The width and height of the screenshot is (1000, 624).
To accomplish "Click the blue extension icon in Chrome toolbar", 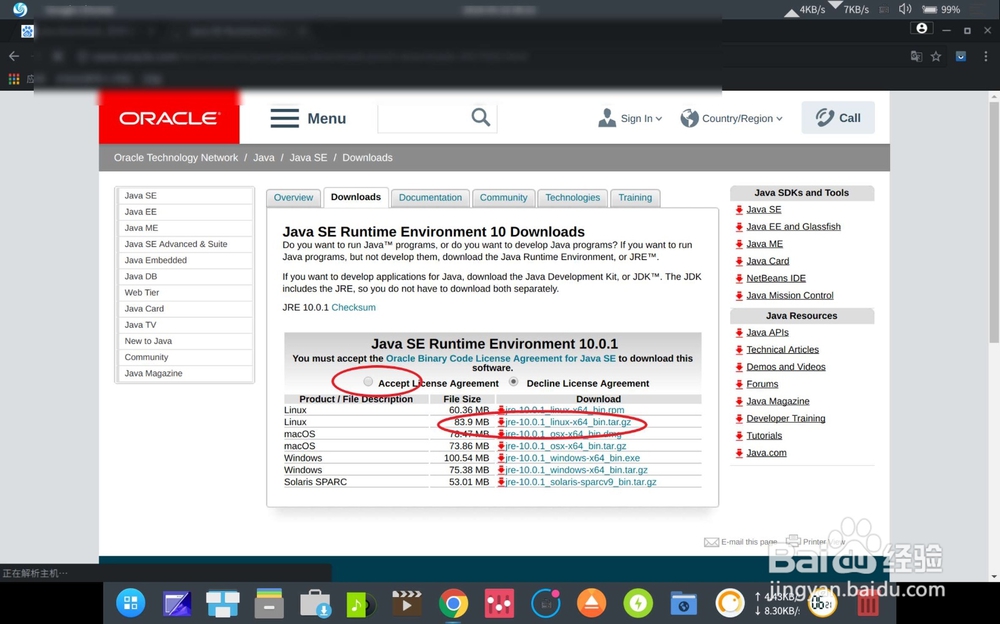I will pyautogui.click(x=960, y=56).
